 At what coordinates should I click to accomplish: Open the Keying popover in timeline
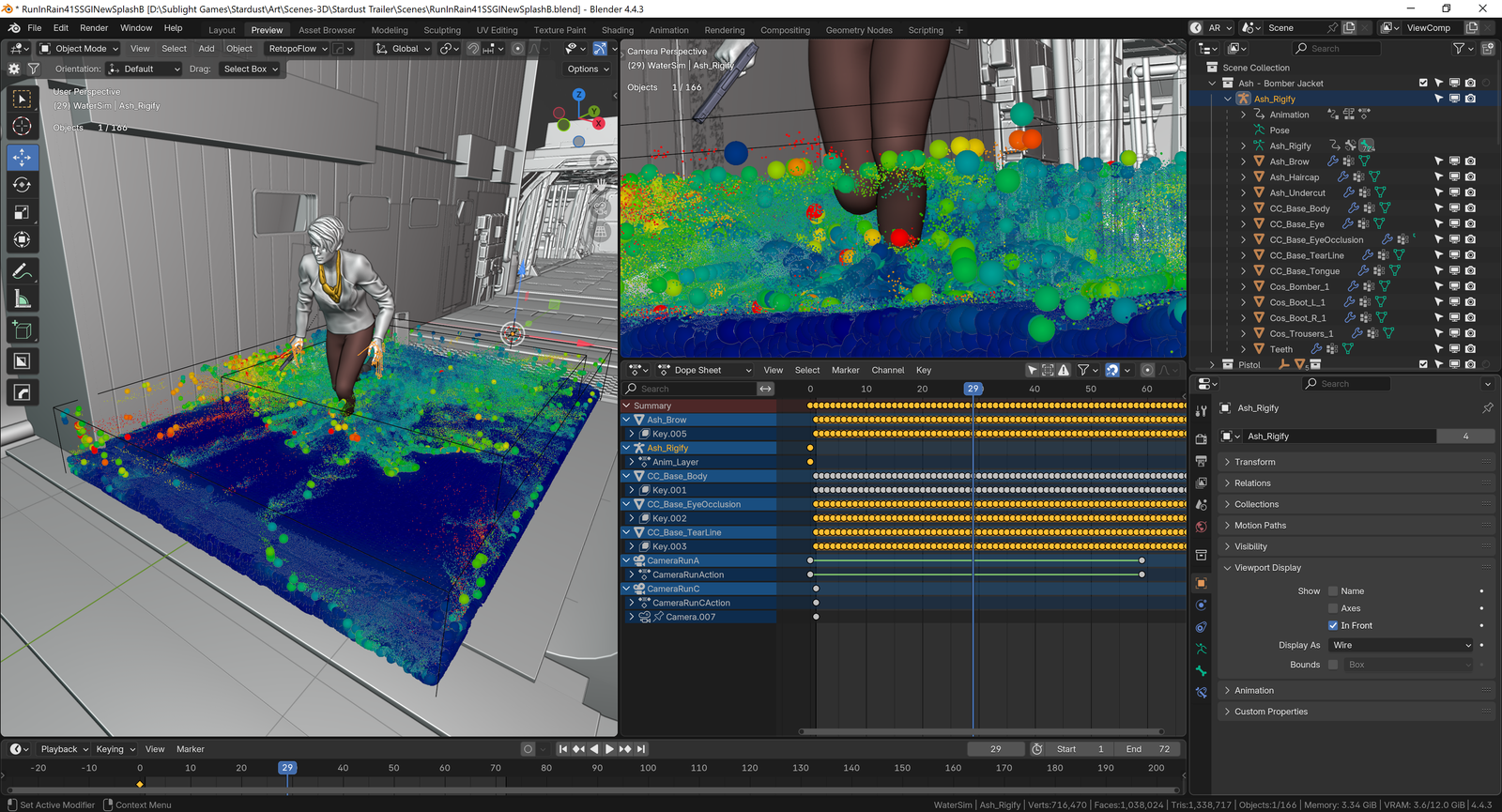pyautogui.click(x=115, y=749)
